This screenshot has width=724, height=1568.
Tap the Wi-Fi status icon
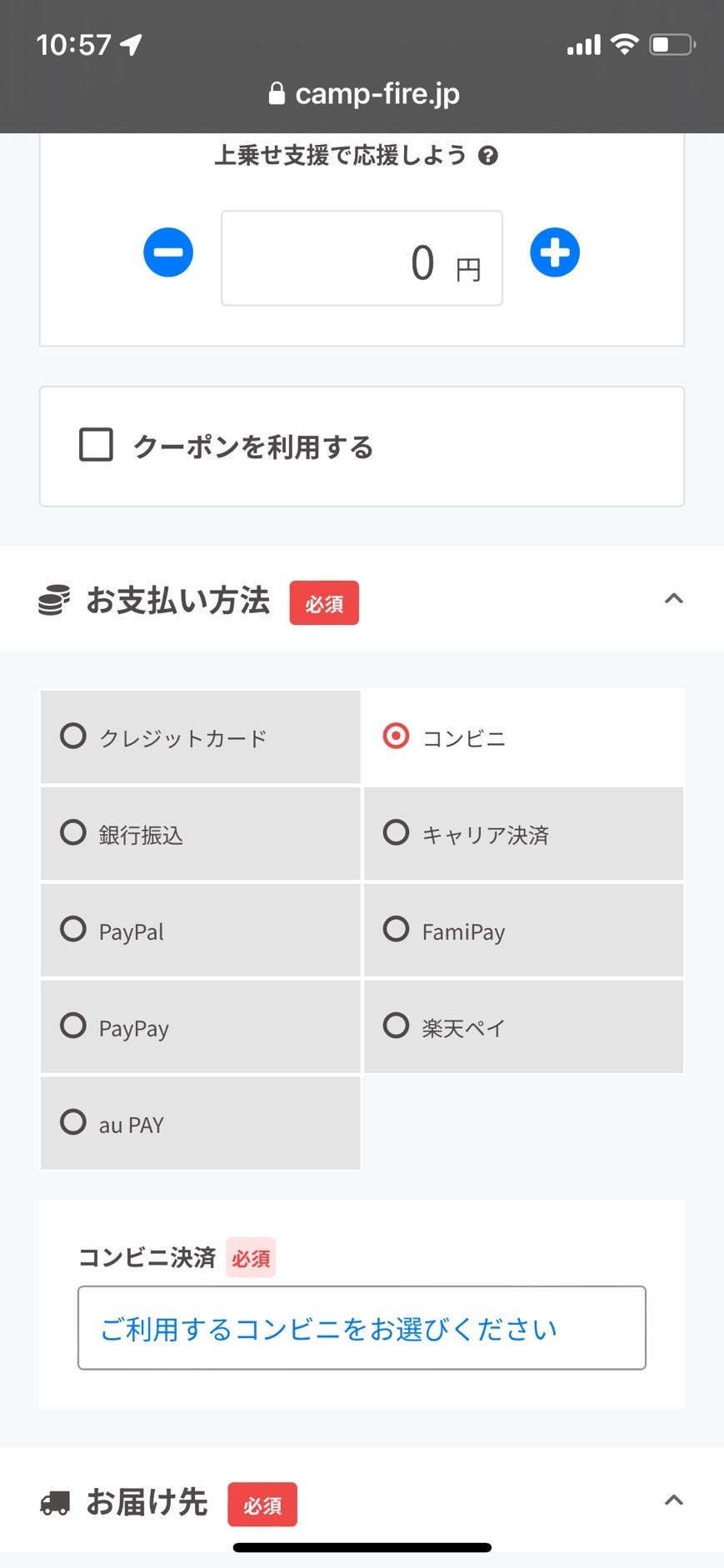pos(623,44)
